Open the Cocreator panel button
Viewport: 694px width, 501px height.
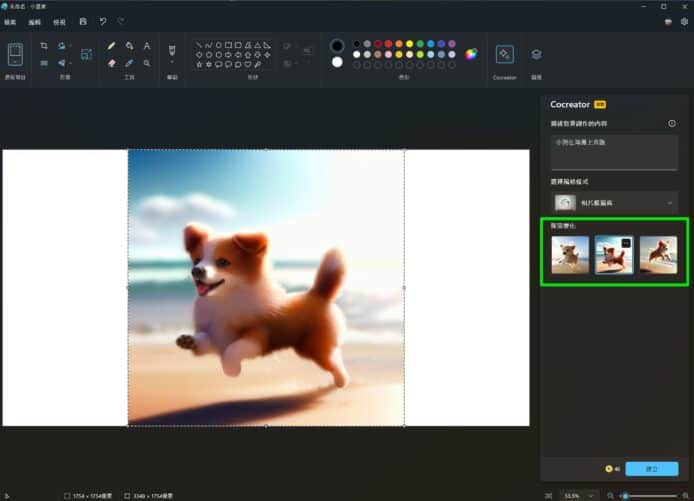click(x=505, y=54)
